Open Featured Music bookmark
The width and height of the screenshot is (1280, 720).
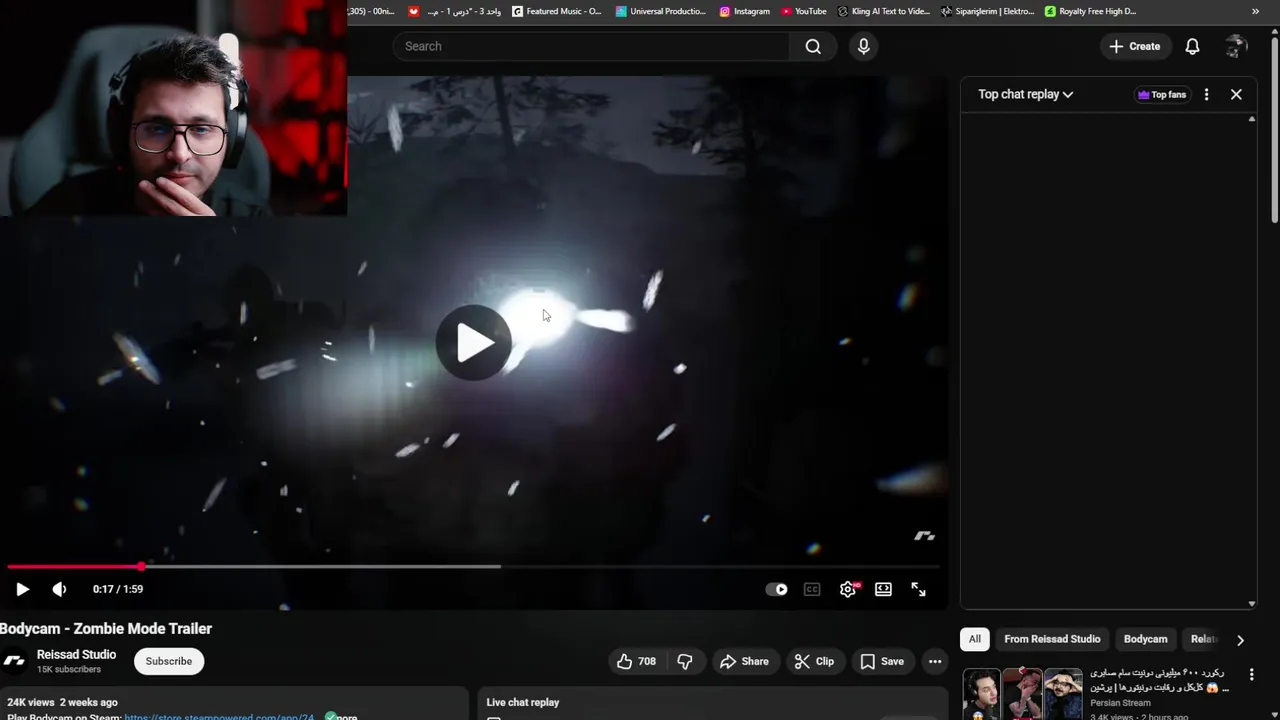coord(557,11)
